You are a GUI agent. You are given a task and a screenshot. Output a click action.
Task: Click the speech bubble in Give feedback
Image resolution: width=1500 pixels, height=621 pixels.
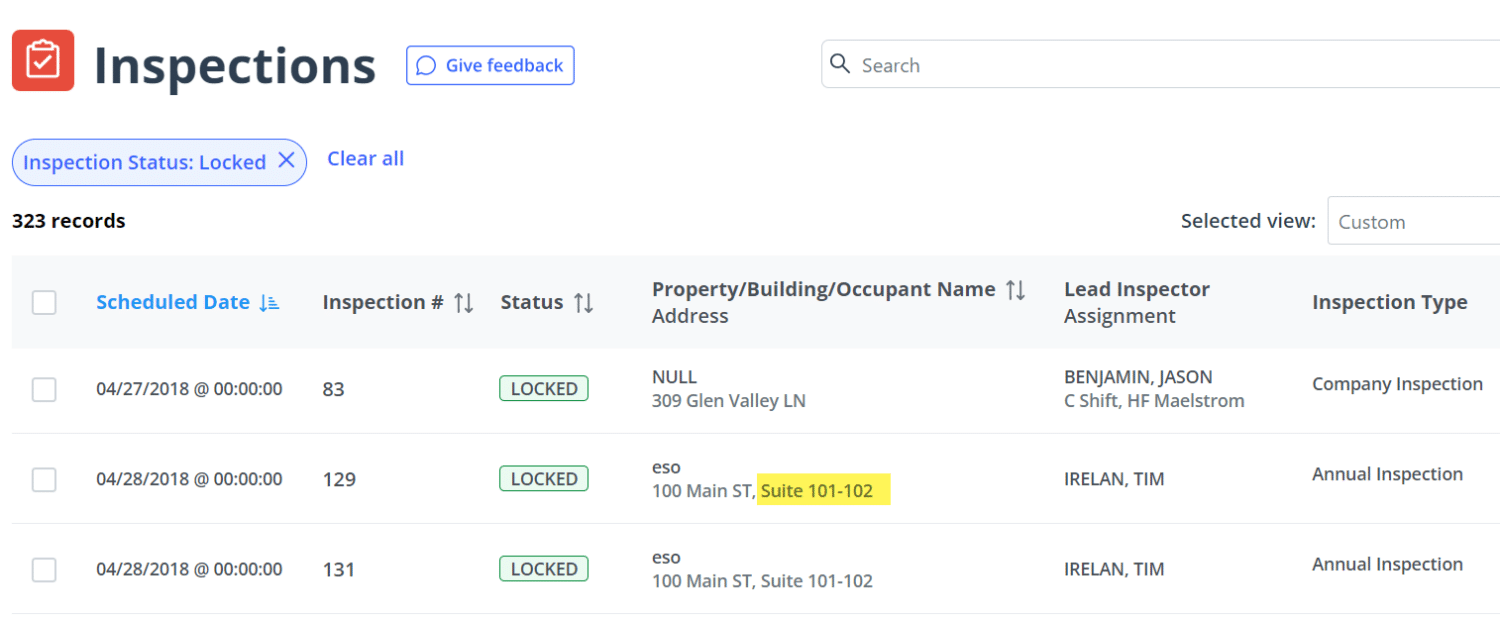point(426,66)
